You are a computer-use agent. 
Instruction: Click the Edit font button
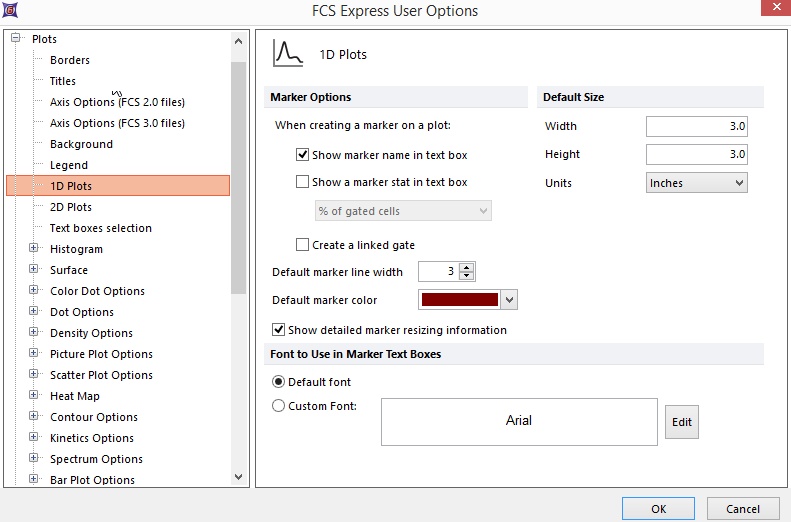681,422
